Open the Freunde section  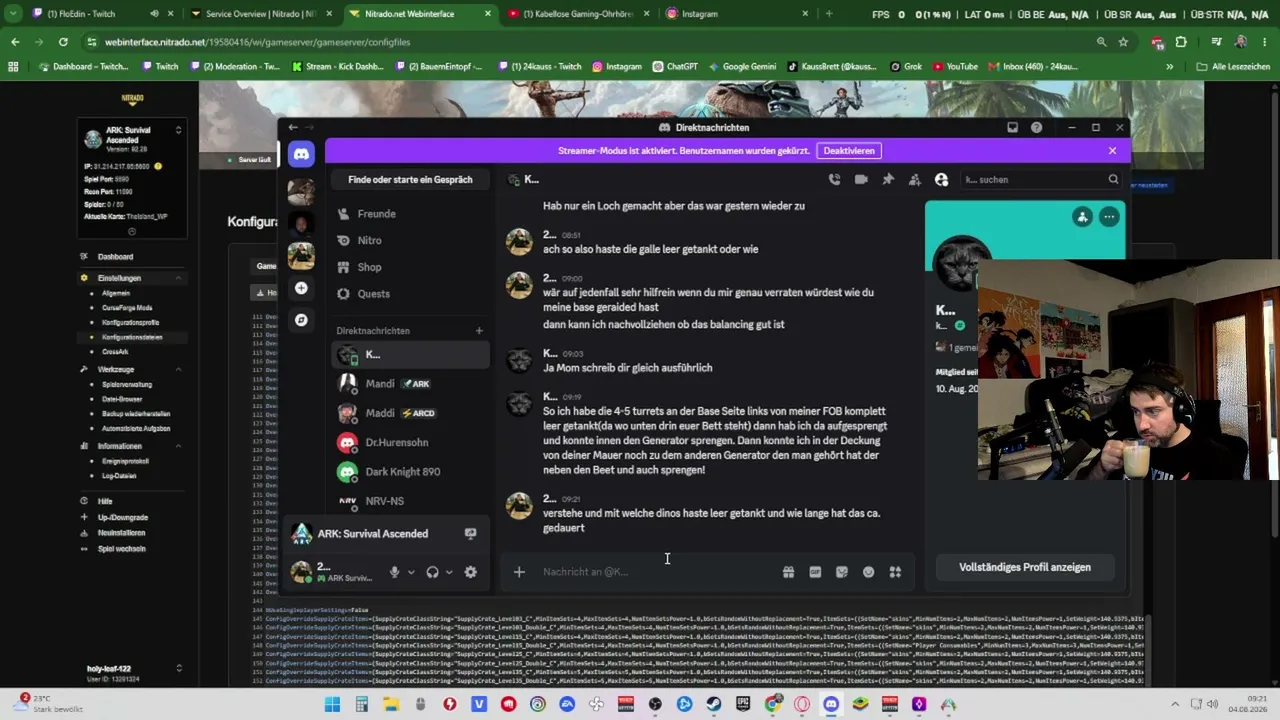click(x=410, y=214)
